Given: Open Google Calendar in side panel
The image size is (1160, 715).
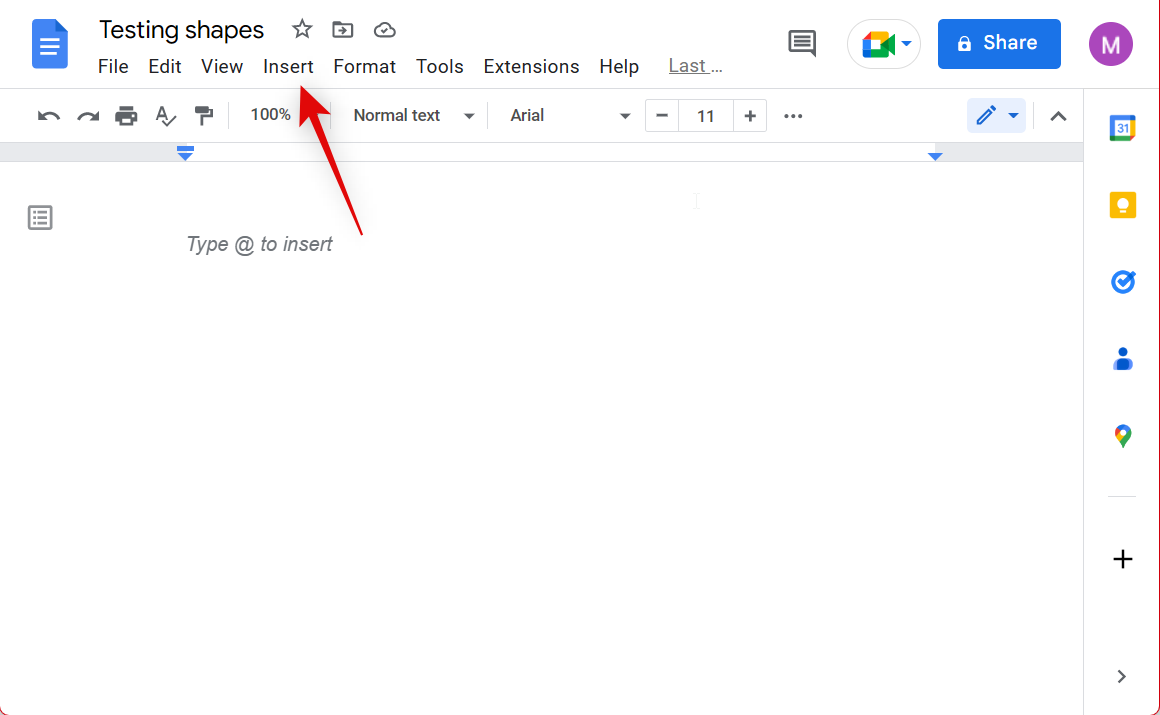Looking at the screenshot, I should pyautogui.click(x=1122, y=128).
